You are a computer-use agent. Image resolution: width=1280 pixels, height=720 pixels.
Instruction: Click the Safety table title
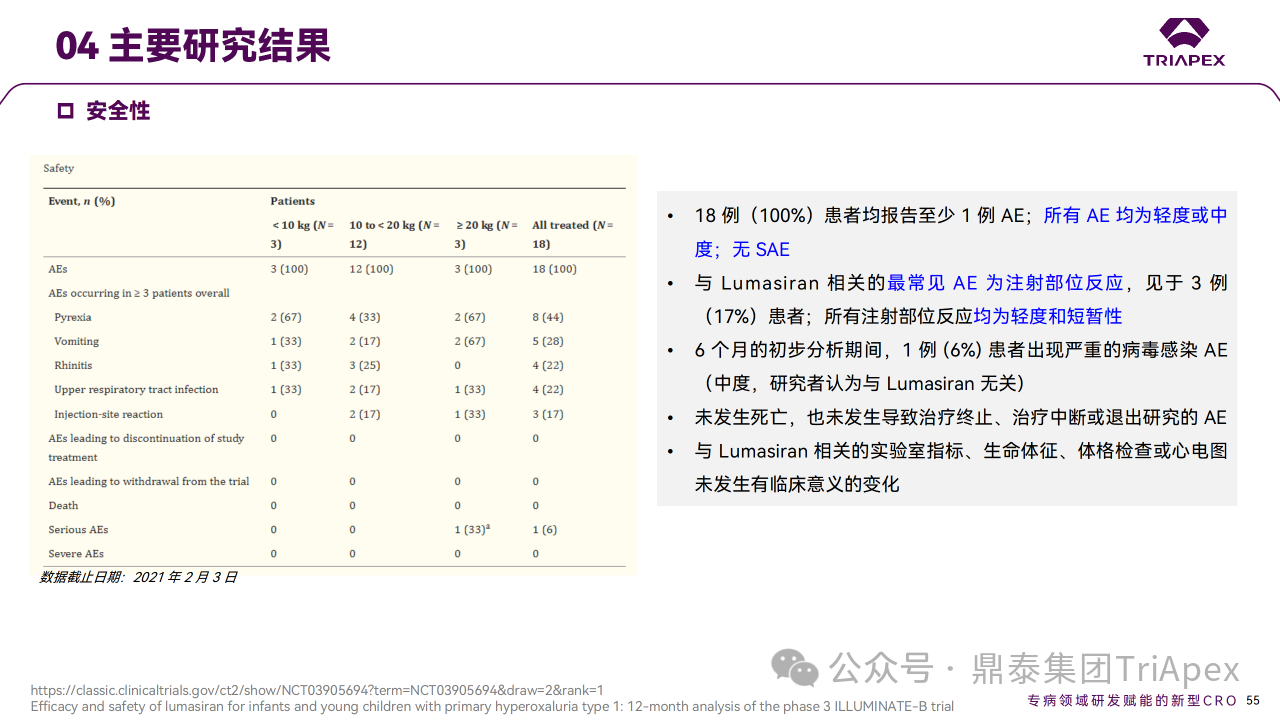point(59,168)
